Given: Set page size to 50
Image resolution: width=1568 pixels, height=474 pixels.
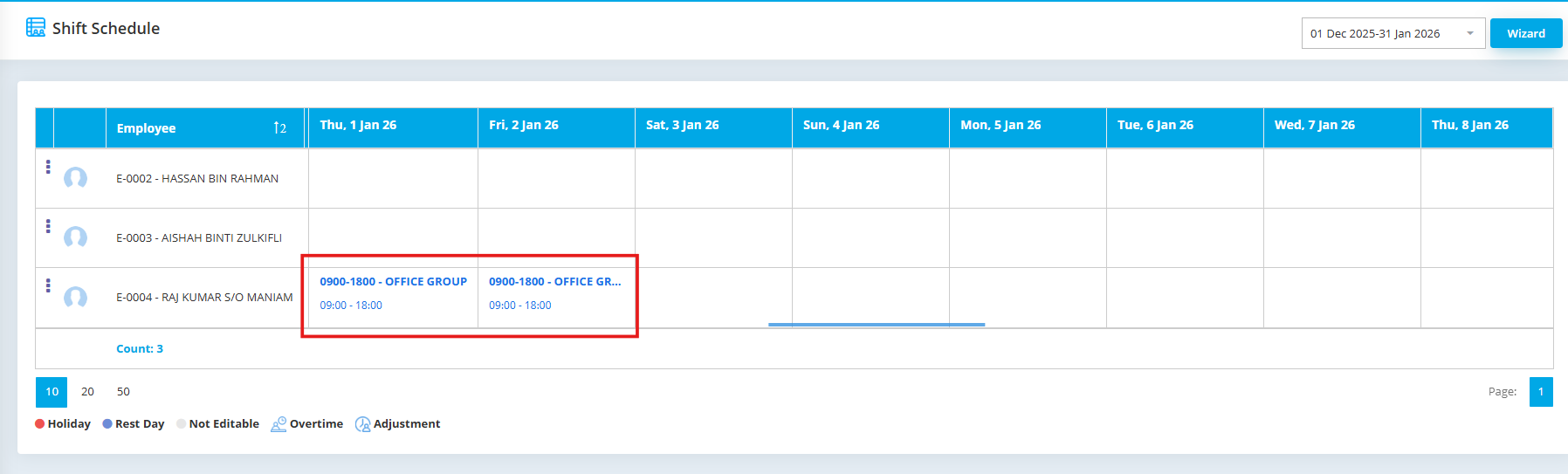Looking at the screenshot, I should point(123,392).
